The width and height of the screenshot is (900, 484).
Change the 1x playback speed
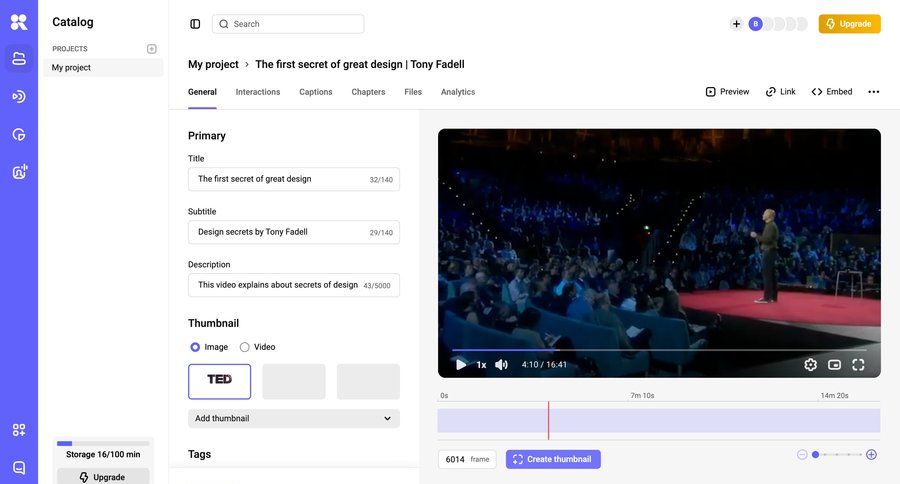coord(481,365)
